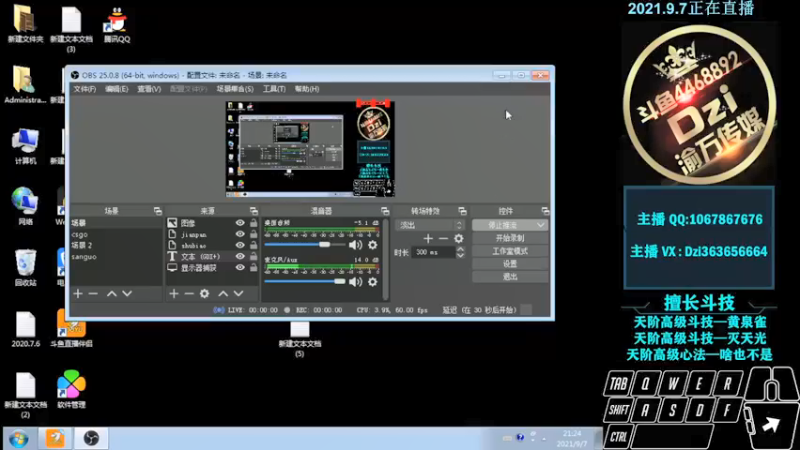
Task: Enable 工作室模式 studio mode
Action: tap(510, 251)
